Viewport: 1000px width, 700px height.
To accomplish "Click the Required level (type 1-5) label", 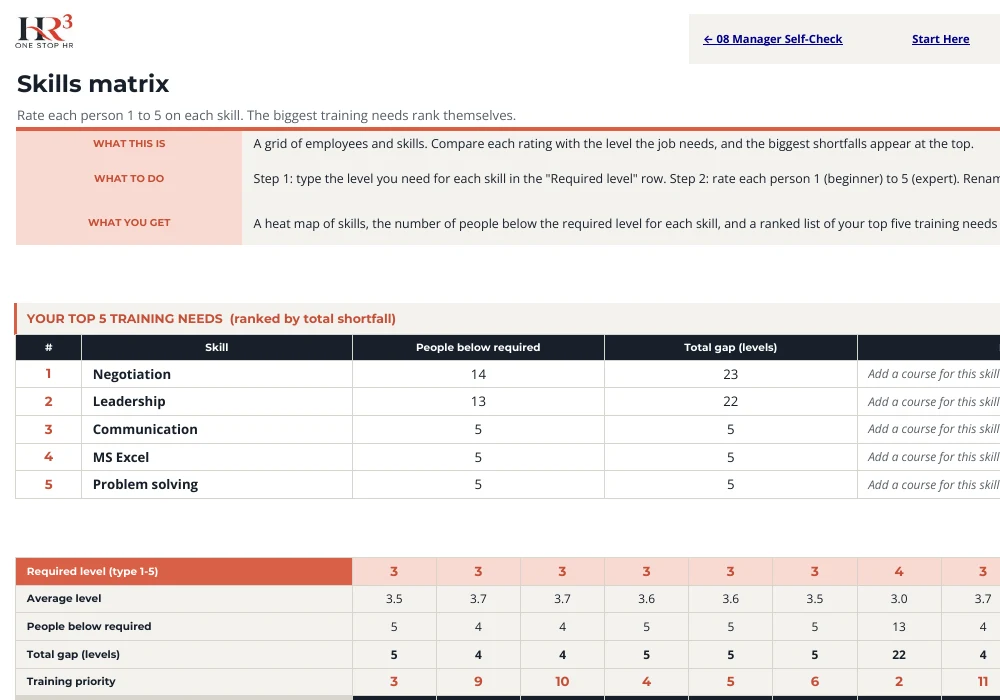I will pos(184,571).
